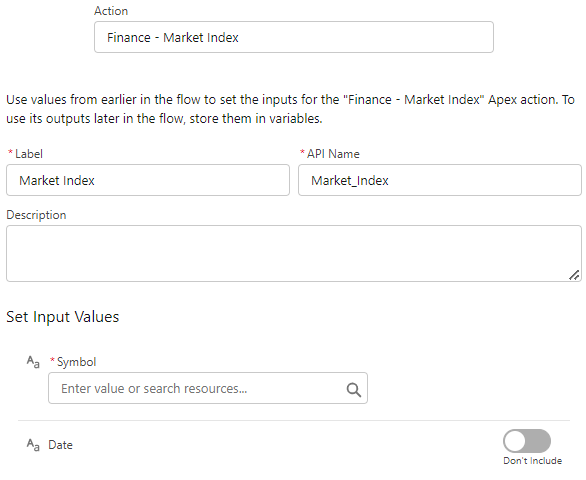The width and height of the screenshot is (586, 480).
Task: Click the text-type Aa icon beside Date
Action: coord(33,445)
